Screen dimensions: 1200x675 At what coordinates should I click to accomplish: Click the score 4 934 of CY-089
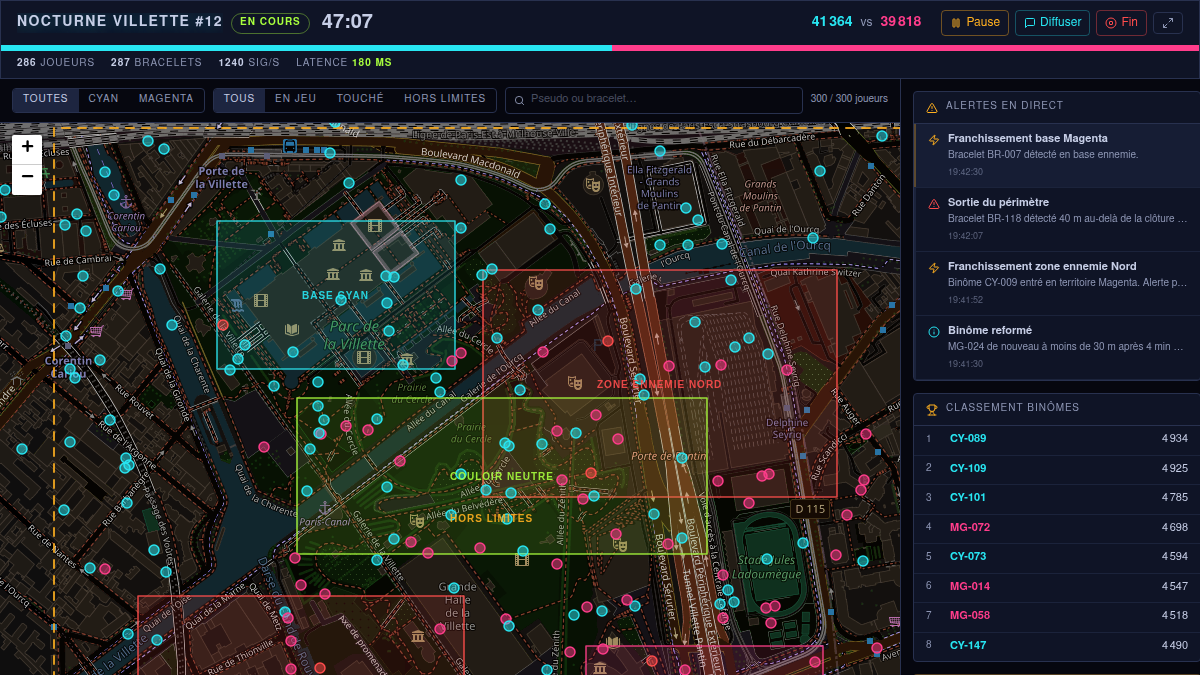pos(1175,439)
